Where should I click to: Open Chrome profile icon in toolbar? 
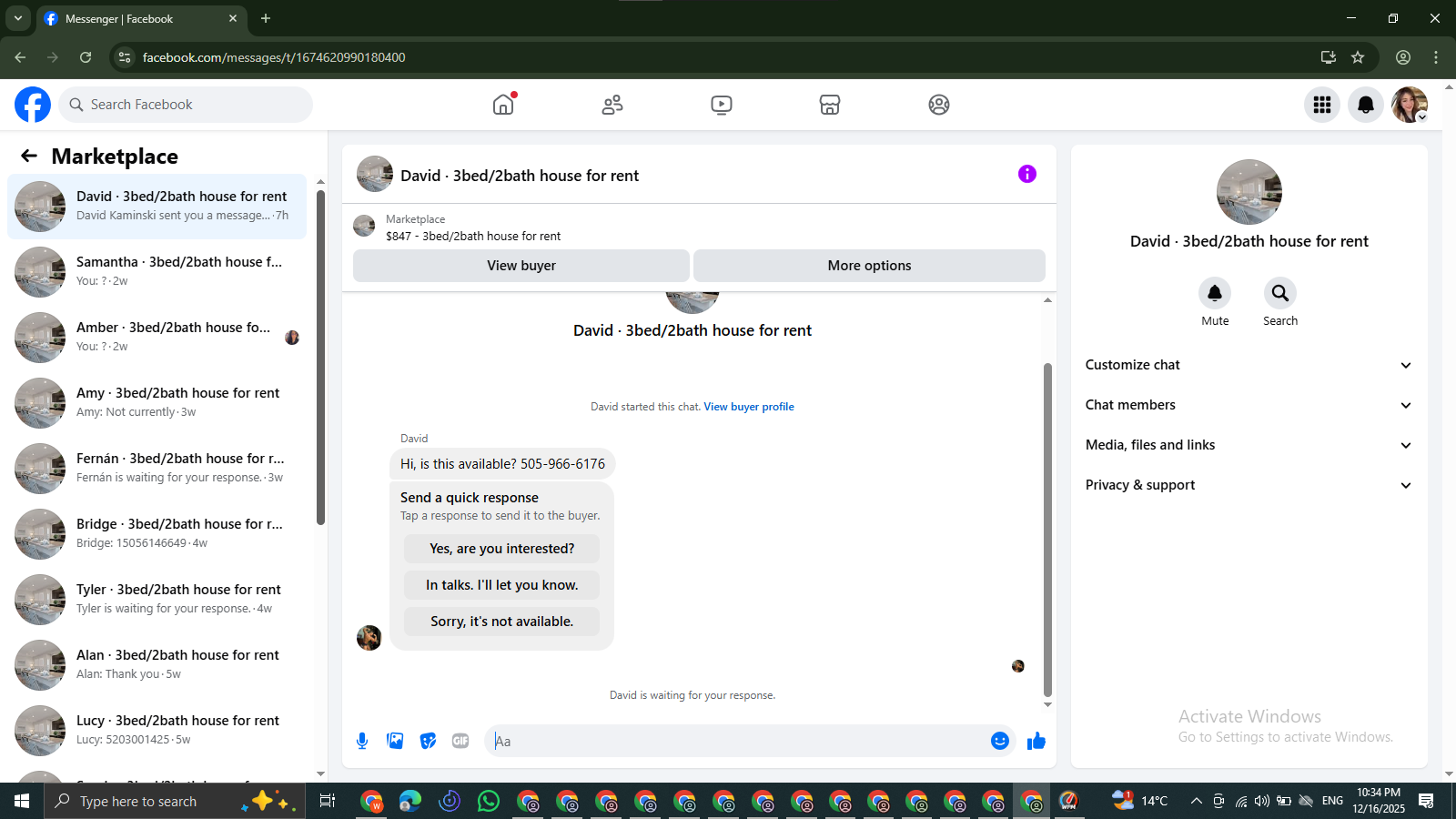(x=1403, y=57)
